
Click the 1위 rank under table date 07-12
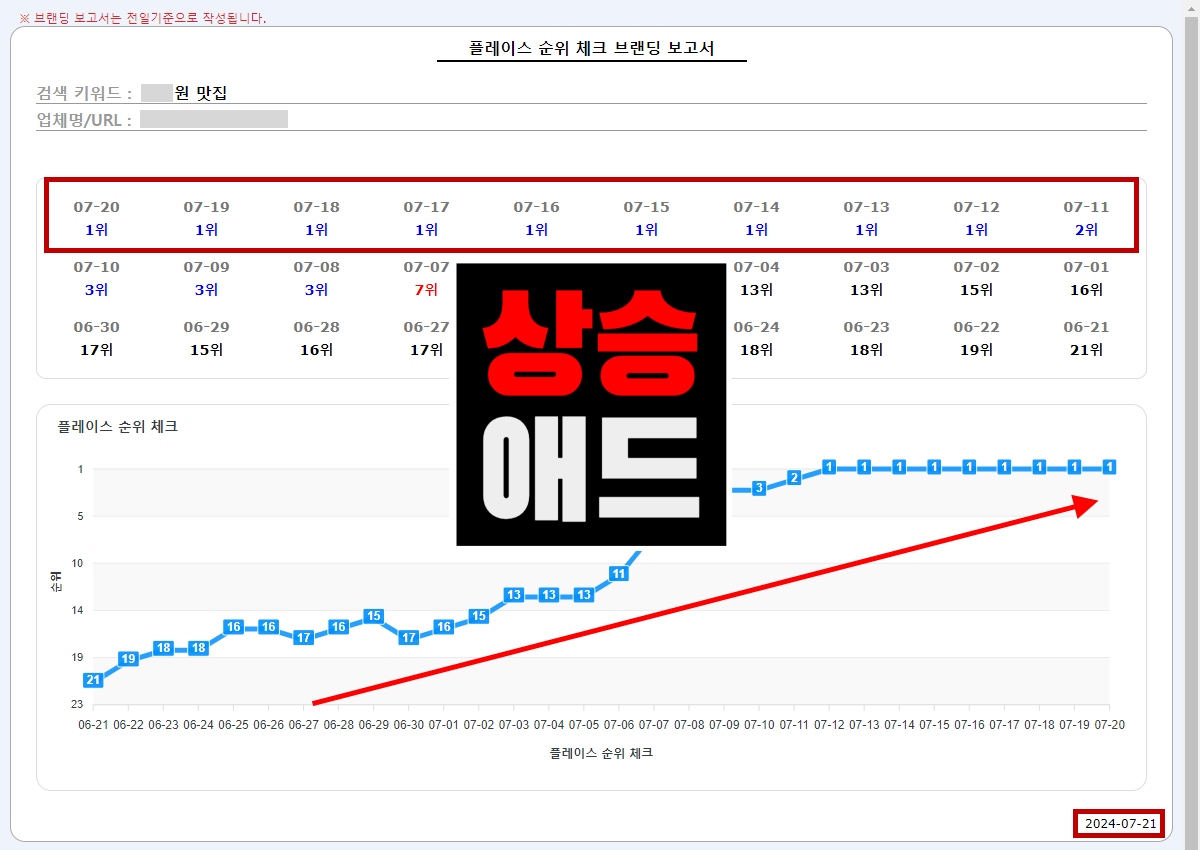pyautogui.click(x=977, y=230)
